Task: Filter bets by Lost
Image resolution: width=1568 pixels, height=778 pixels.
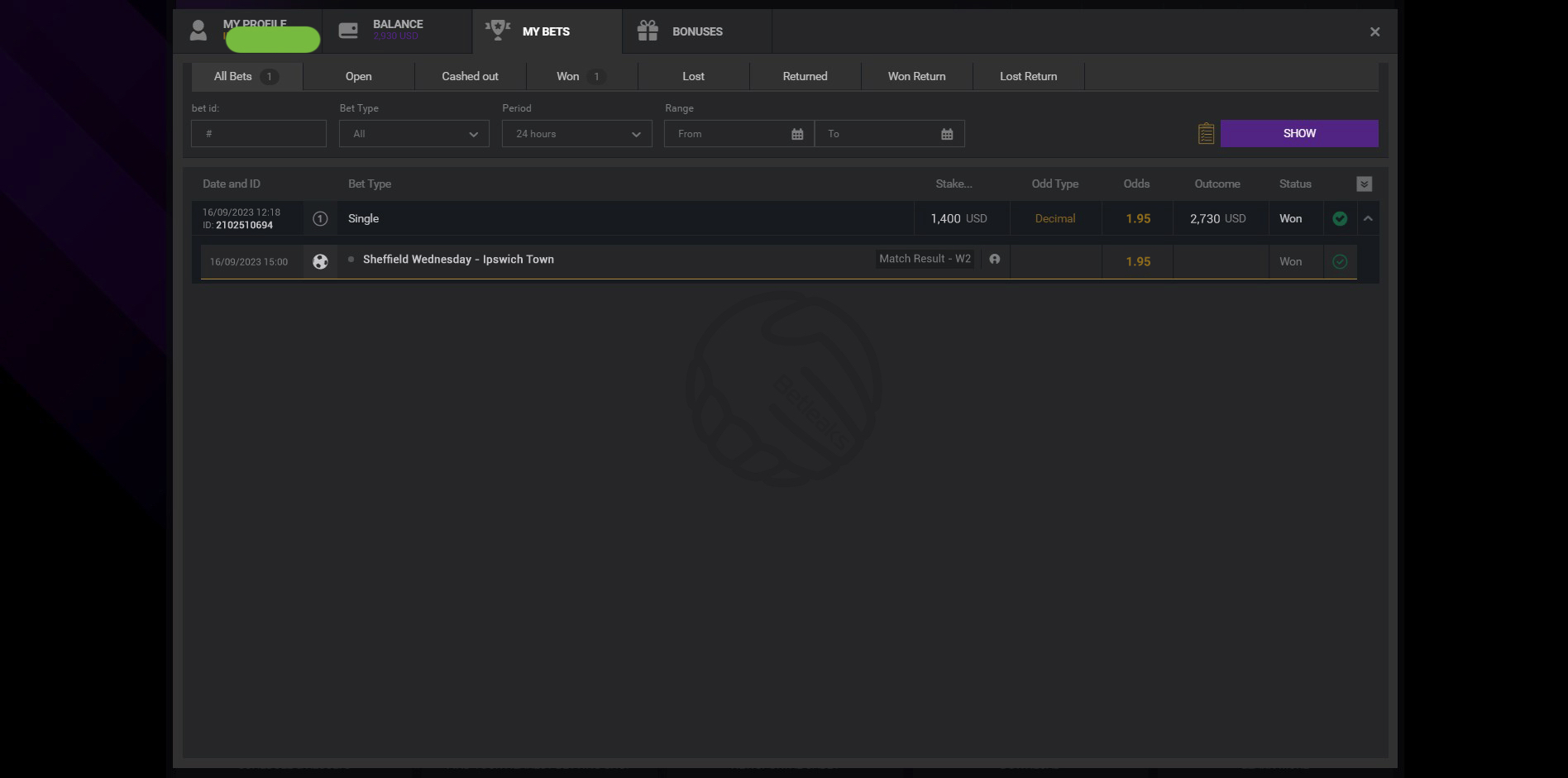Action: pos(693,76)
